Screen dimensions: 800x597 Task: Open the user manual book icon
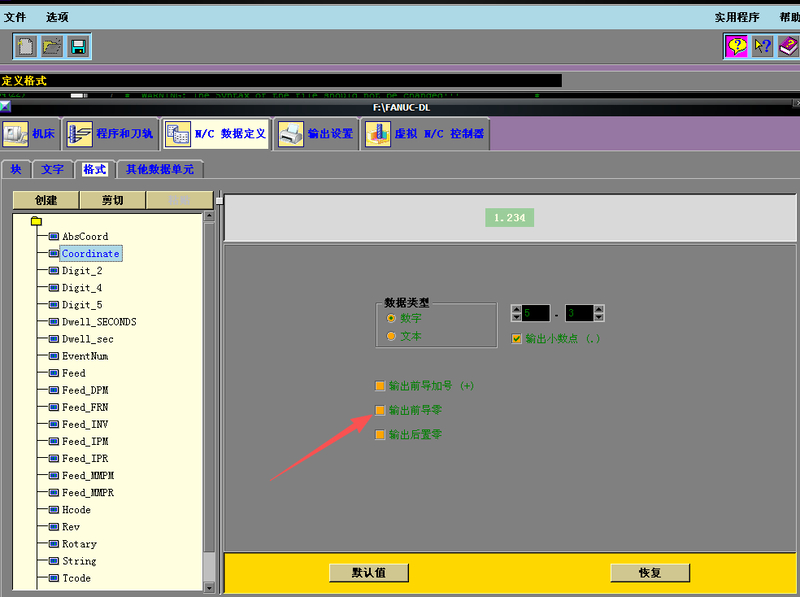pos(788,46)
